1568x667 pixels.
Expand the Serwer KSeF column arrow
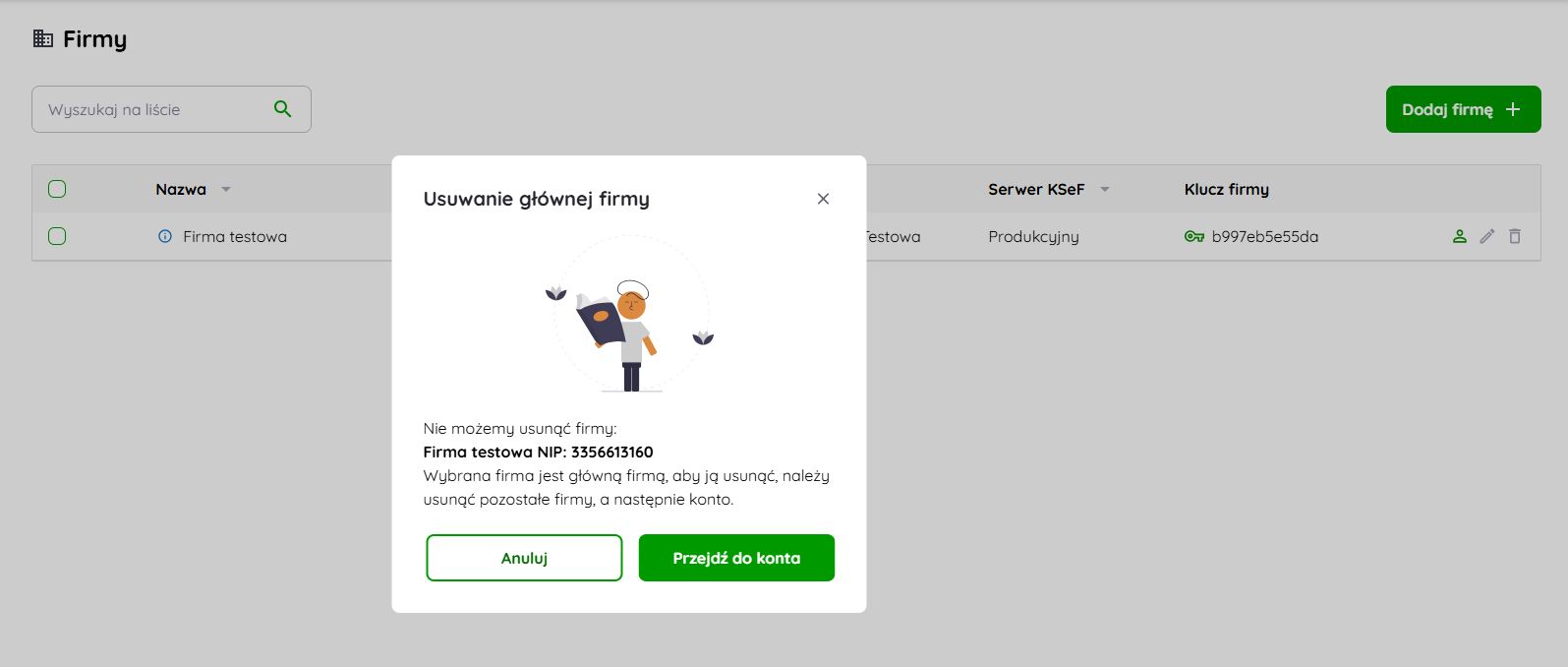pyautogui.click(x=1105, y=189)
